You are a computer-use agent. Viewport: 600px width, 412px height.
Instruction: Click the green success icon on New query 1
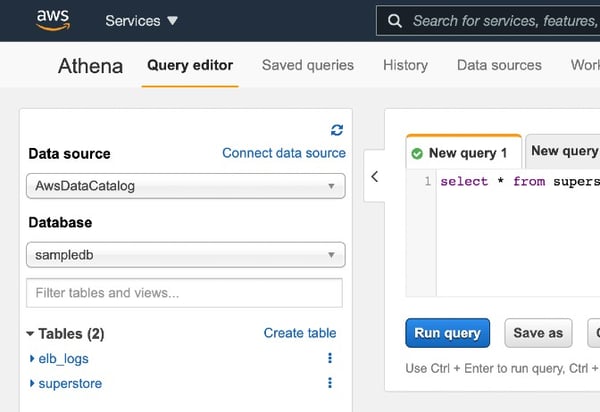(417, 153)
